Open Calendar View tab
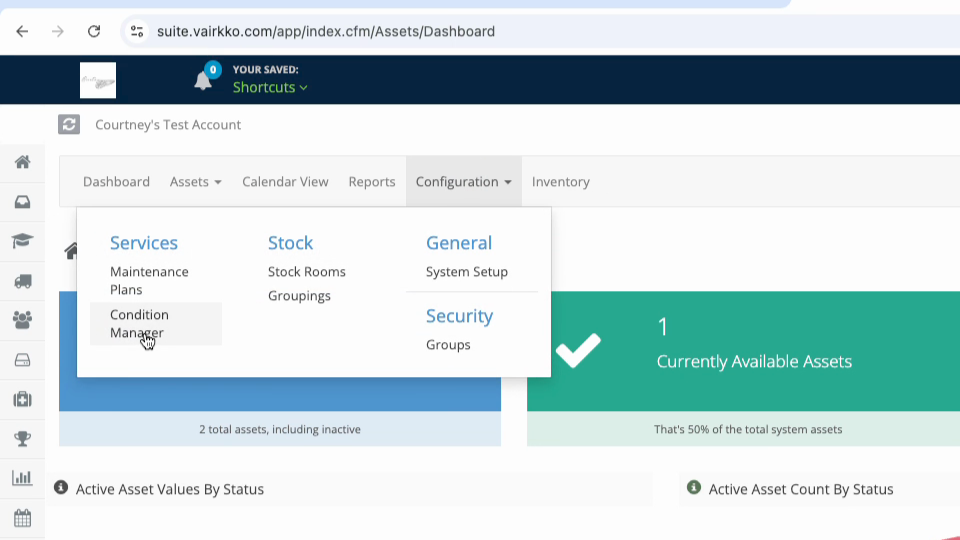The height and width of the screenshot is (540, 960). (x=285, y=182)
